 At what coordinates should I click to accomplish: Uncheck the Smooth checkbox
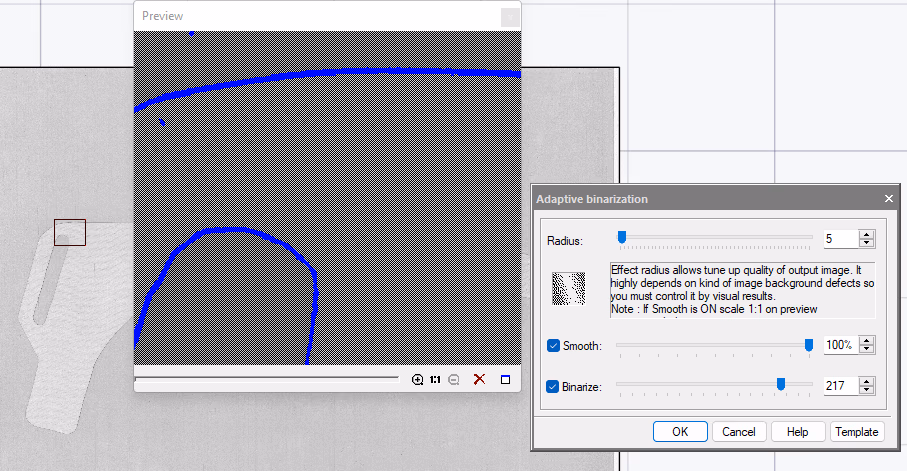(x=553, y=345)
